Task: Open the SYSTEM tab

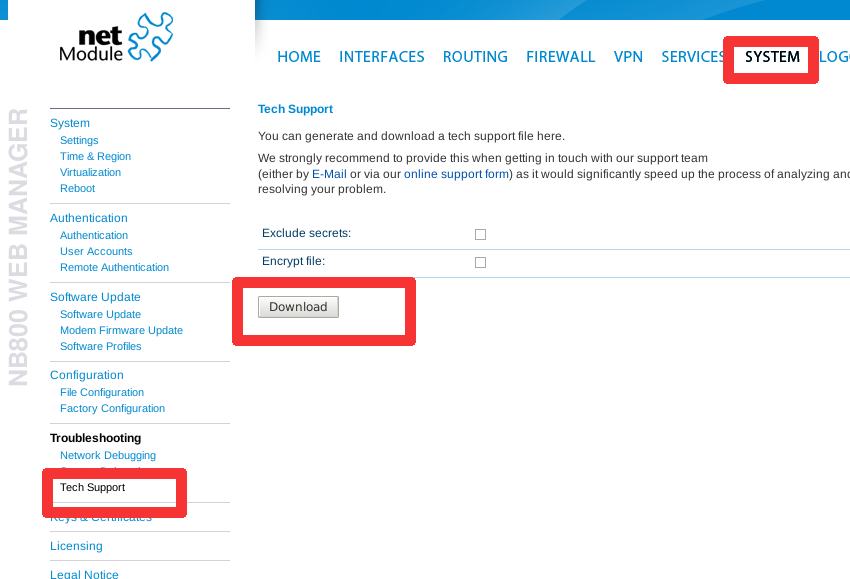Action: coord(772,57)
